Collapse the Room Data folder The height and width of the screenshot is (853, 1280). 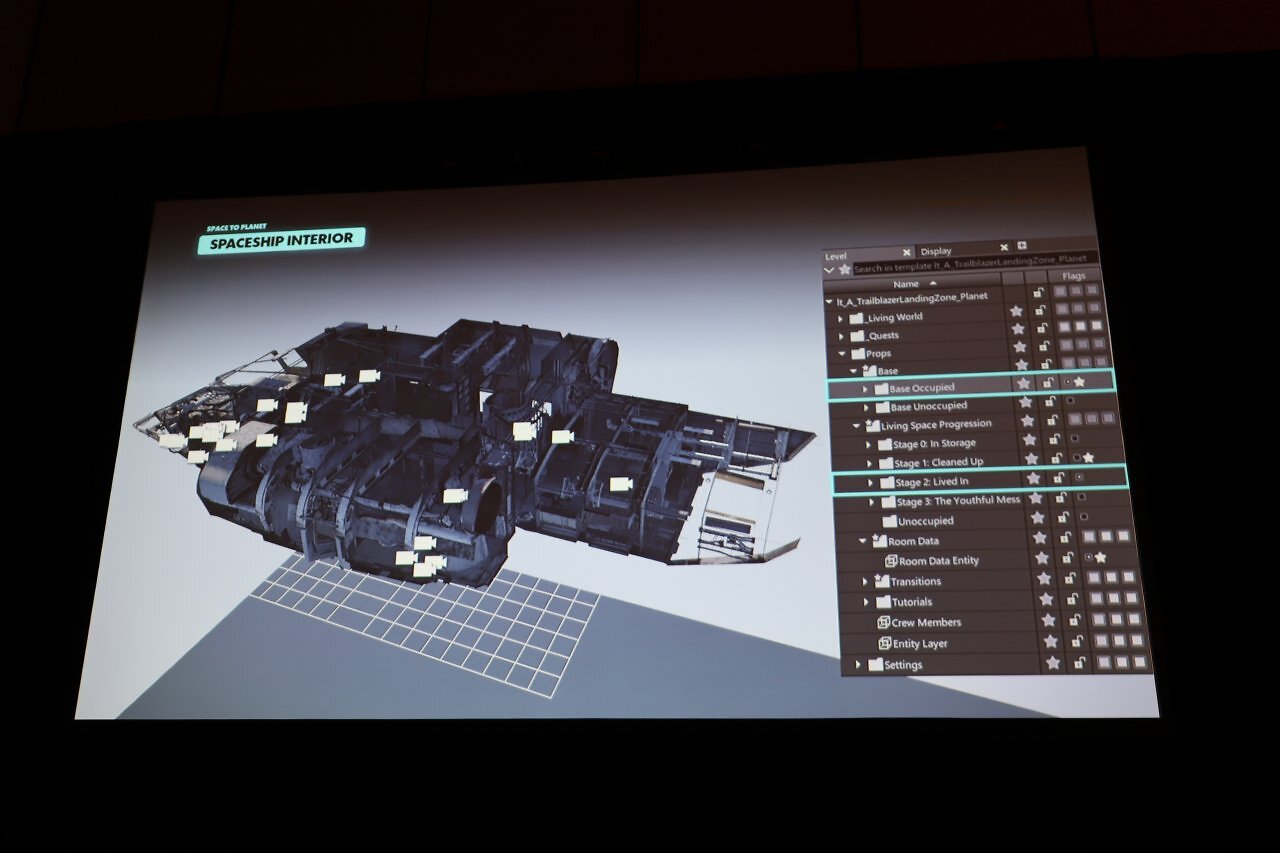[863, 542]
